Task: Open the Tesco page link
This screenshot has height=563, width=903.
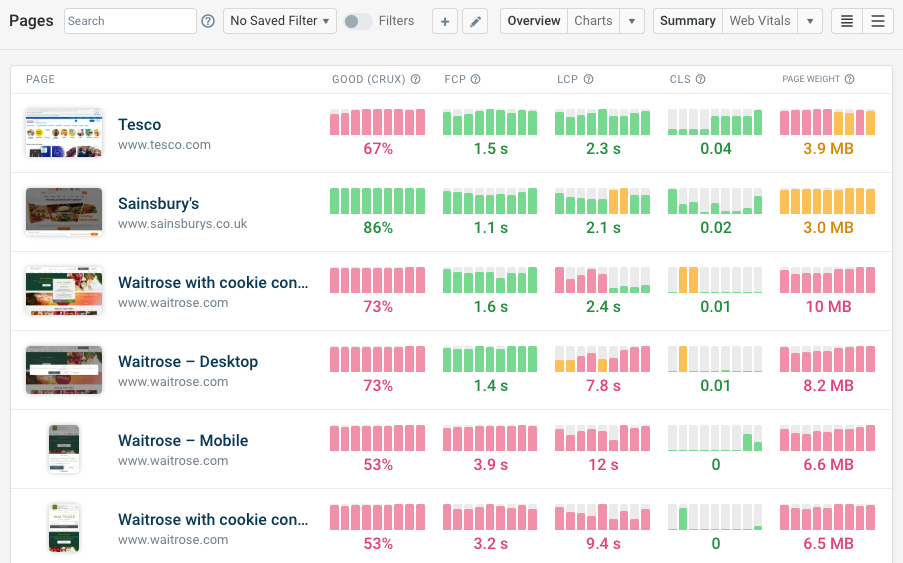Action: [x=139, y=125]
